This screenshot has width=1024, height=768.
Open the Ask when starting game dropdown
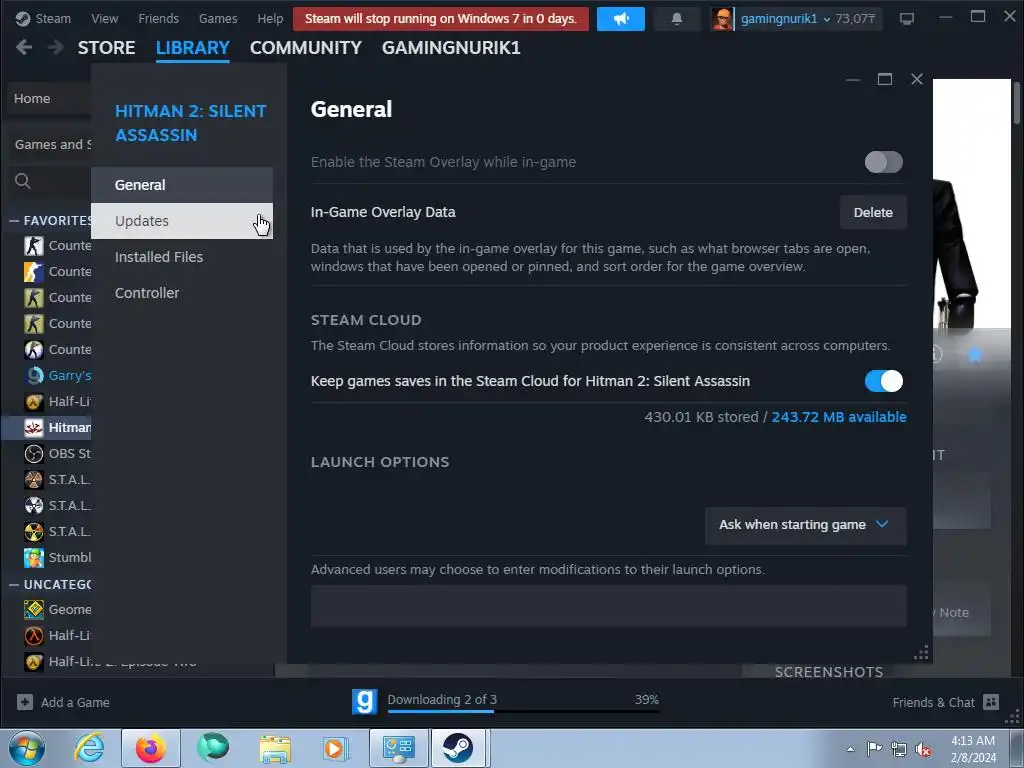point(805,525)
